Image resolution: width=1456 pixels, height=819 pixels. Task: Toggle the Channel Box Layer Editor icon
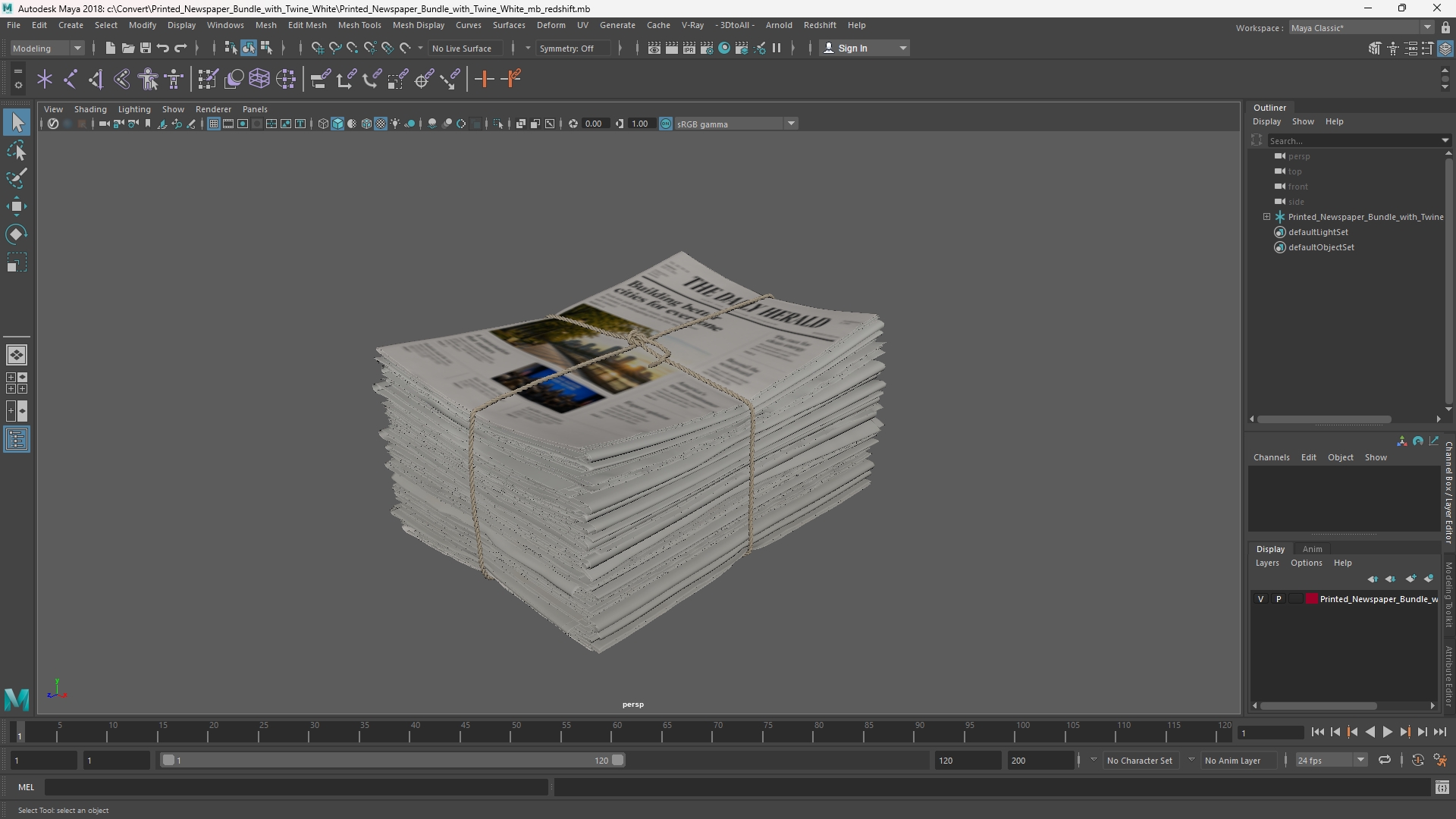point(1445,48)
